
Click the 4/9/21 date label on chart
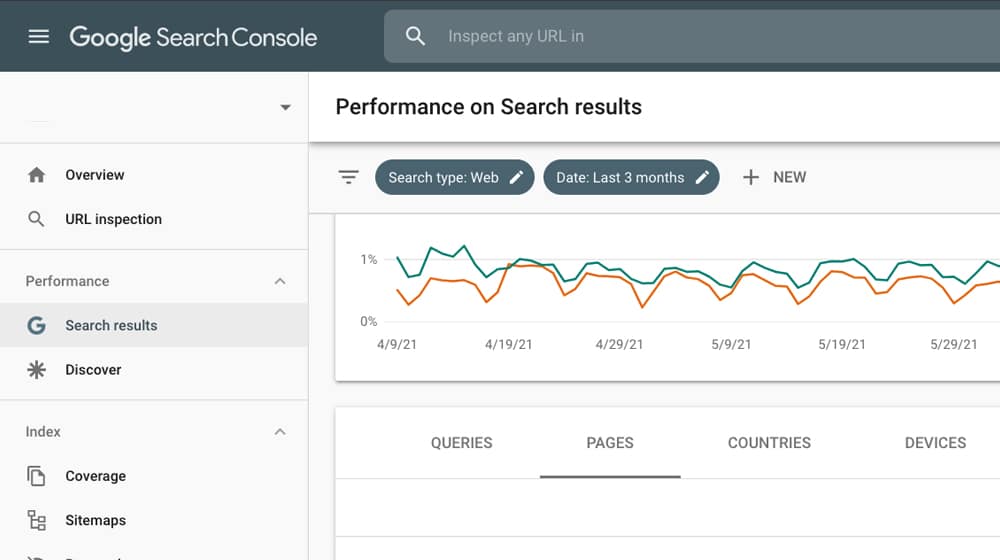click(397, 344)
